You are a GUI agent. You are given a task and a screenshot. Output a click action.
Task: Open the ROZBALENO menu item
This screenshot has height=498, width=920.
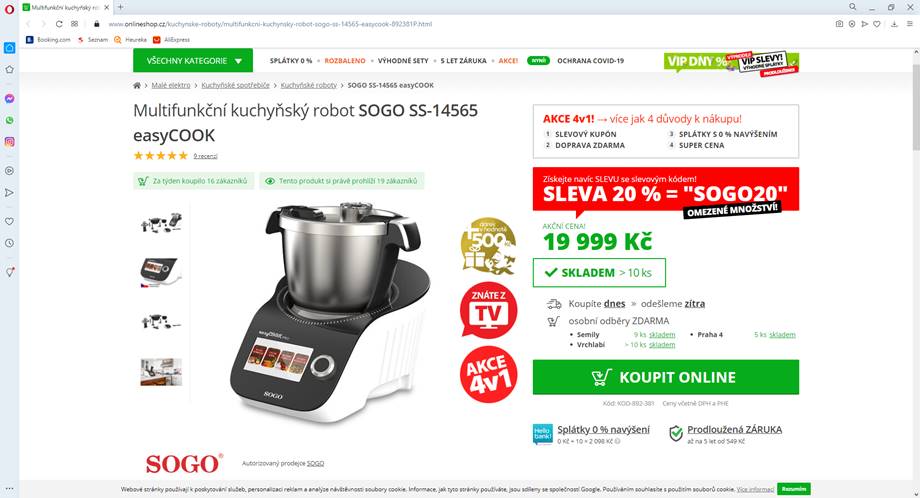click(x=345, y=60)
